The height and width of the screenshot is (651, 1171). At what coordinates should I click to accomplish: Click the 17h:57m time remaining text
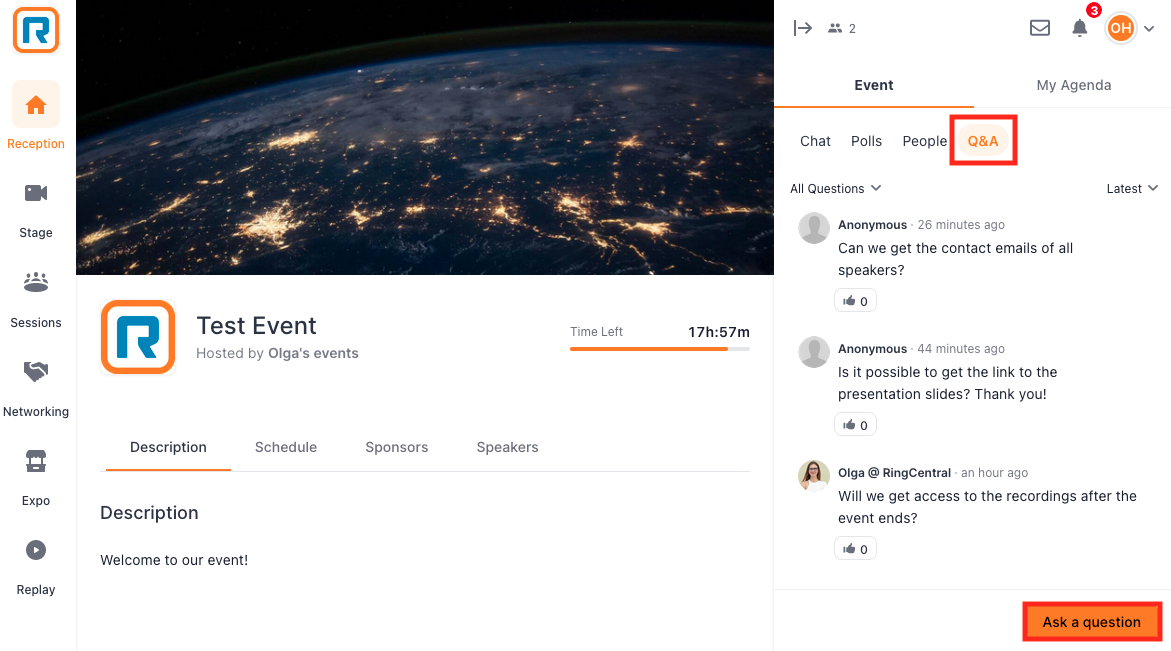718,332
